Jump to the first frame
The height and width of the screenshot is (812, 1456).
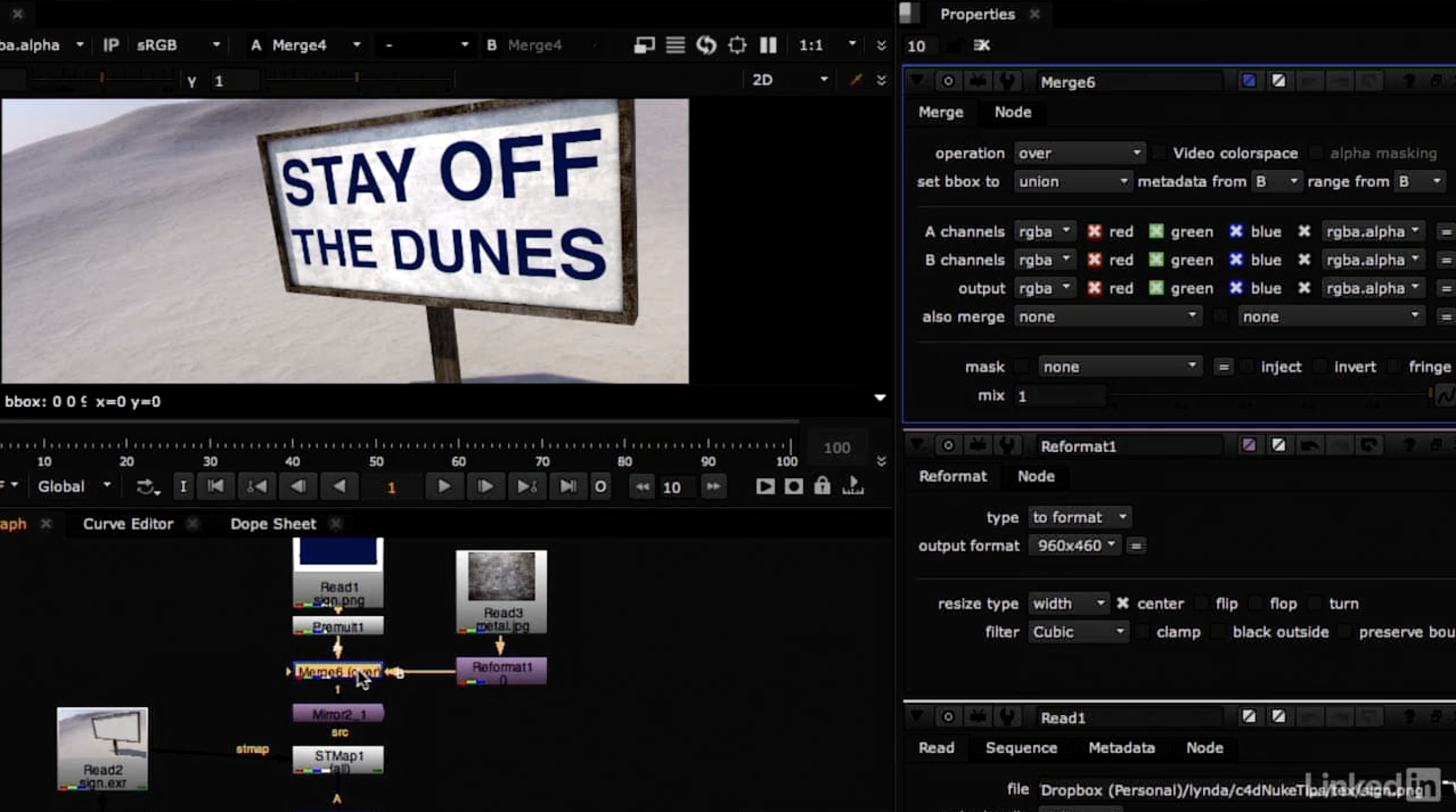point(216,487)
